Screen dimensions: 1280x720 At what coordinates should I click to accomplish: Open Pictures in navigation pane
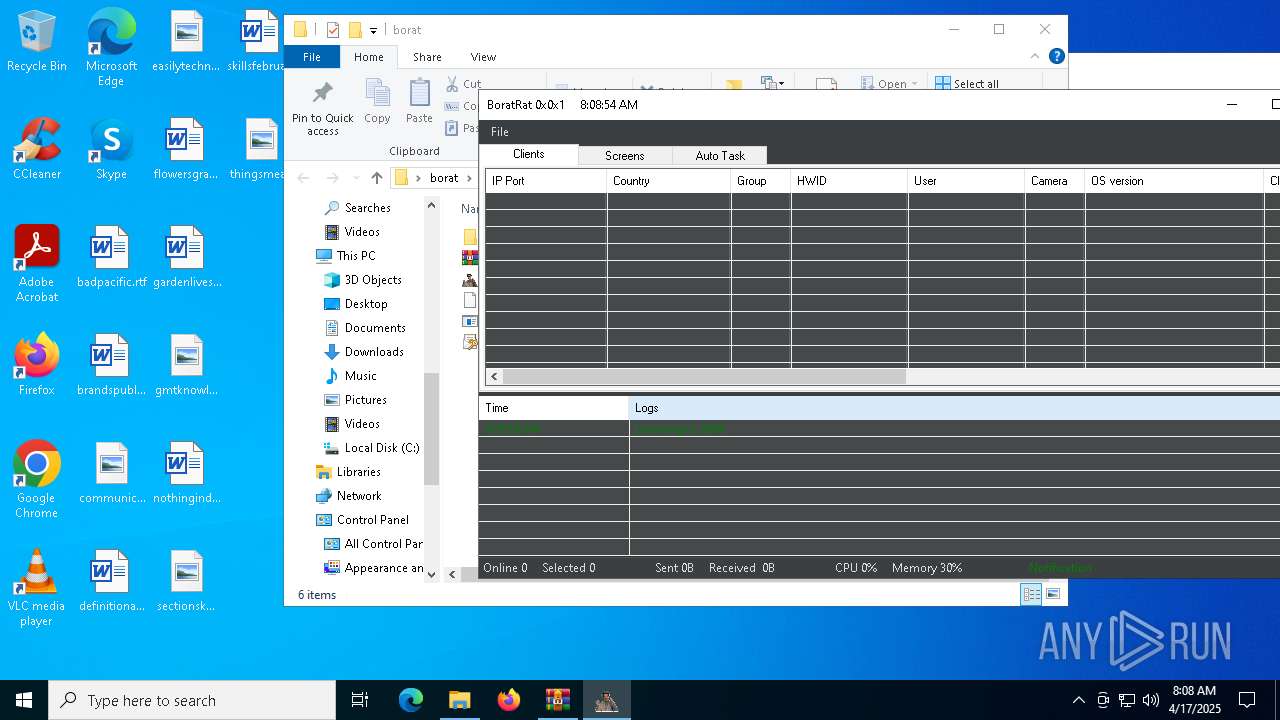click(366, 400)
